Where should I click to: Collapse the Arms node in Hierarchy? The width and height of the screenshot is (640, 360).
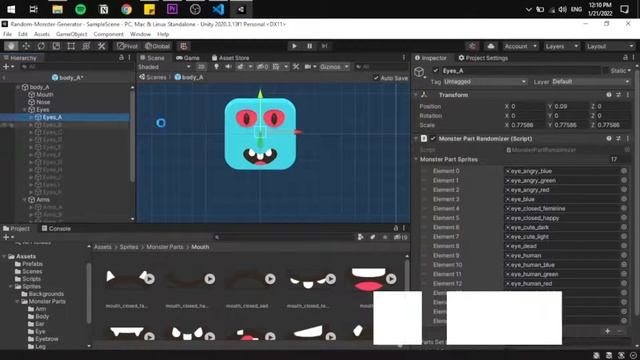tap(24, 200)
